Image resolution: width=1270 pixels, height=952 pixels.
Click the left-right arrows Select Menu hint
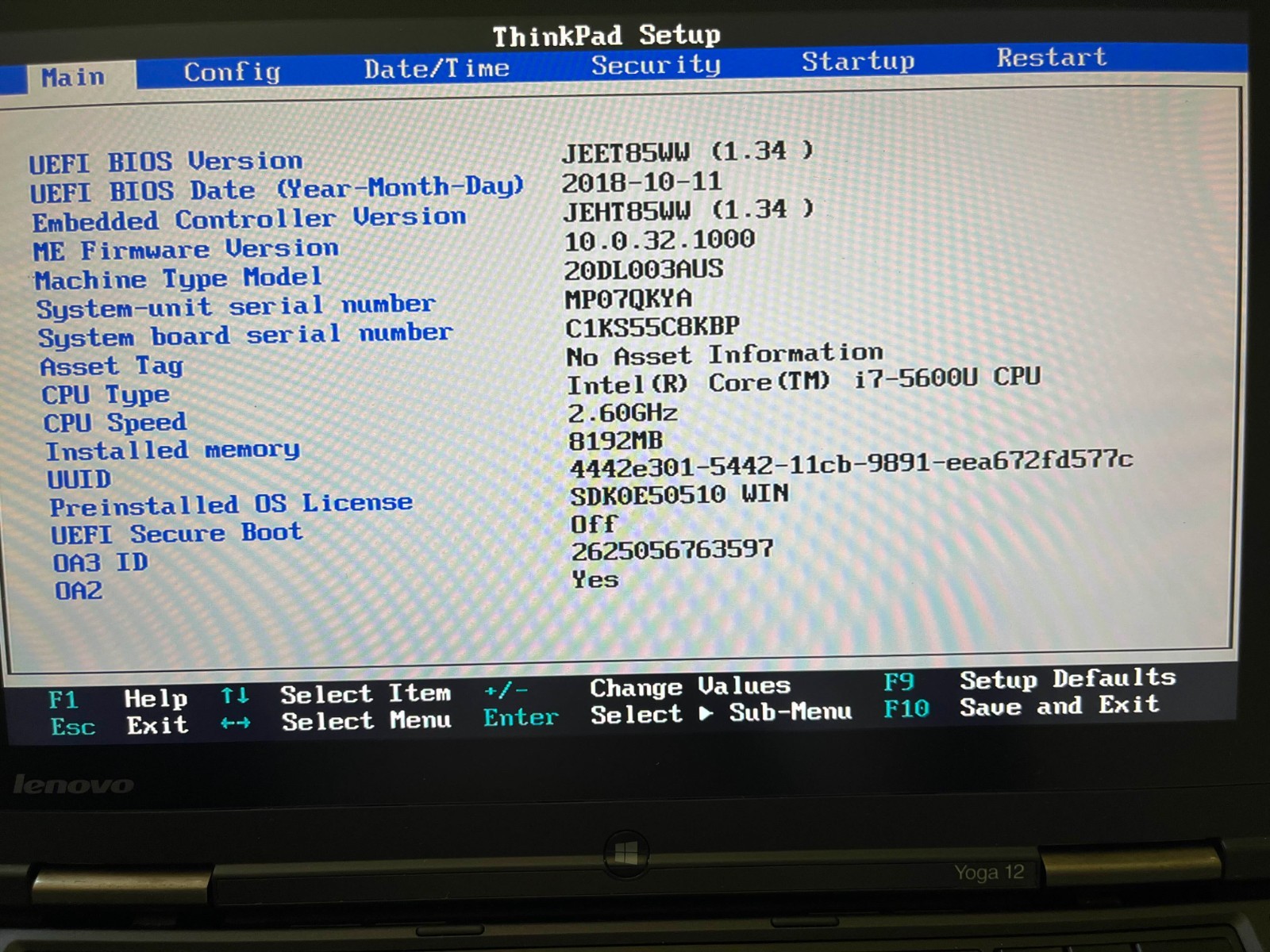pos(235,723)
